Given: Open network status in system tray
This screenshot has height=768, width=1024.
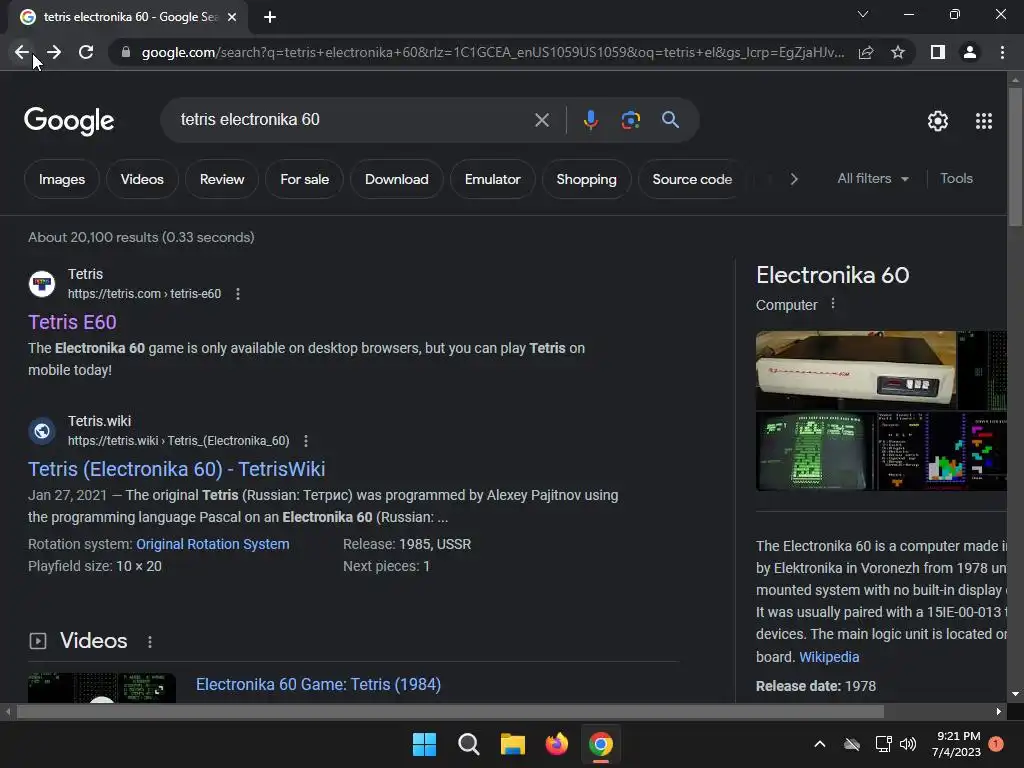Looking at the screenshot, I should point(883,744).
